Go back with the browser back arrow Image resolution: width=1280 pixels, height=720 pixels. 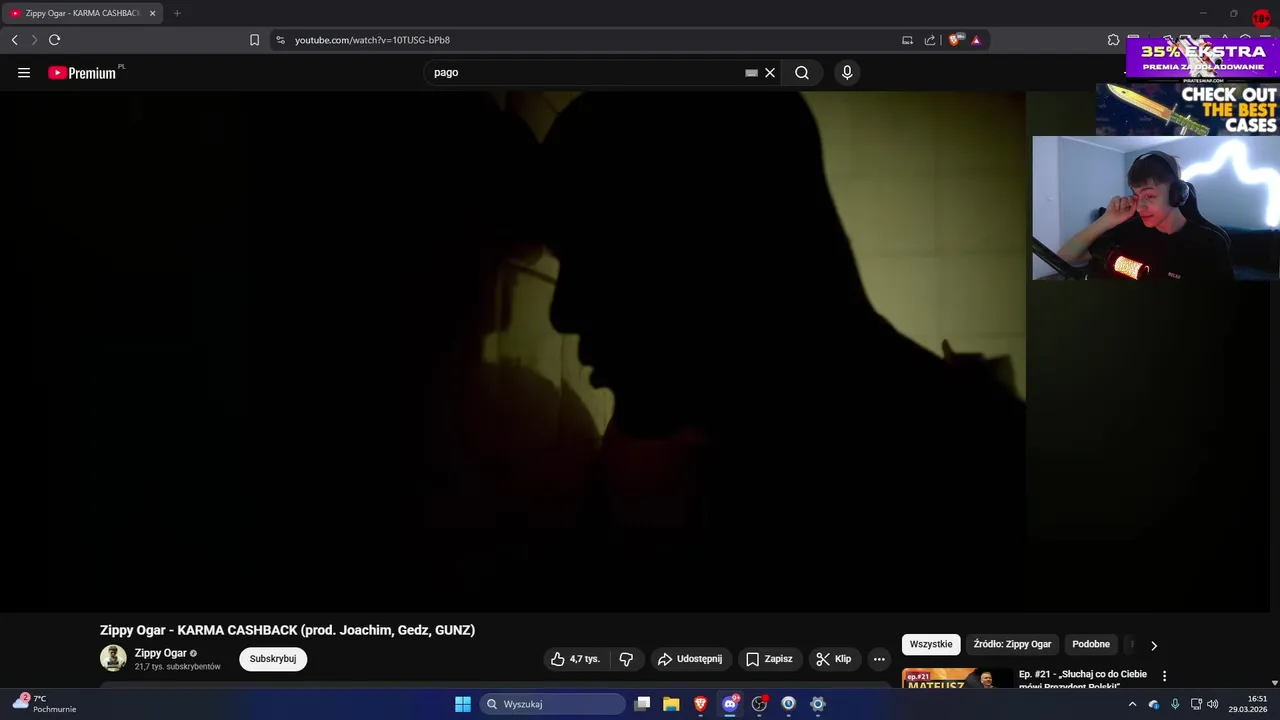(14, 40)
